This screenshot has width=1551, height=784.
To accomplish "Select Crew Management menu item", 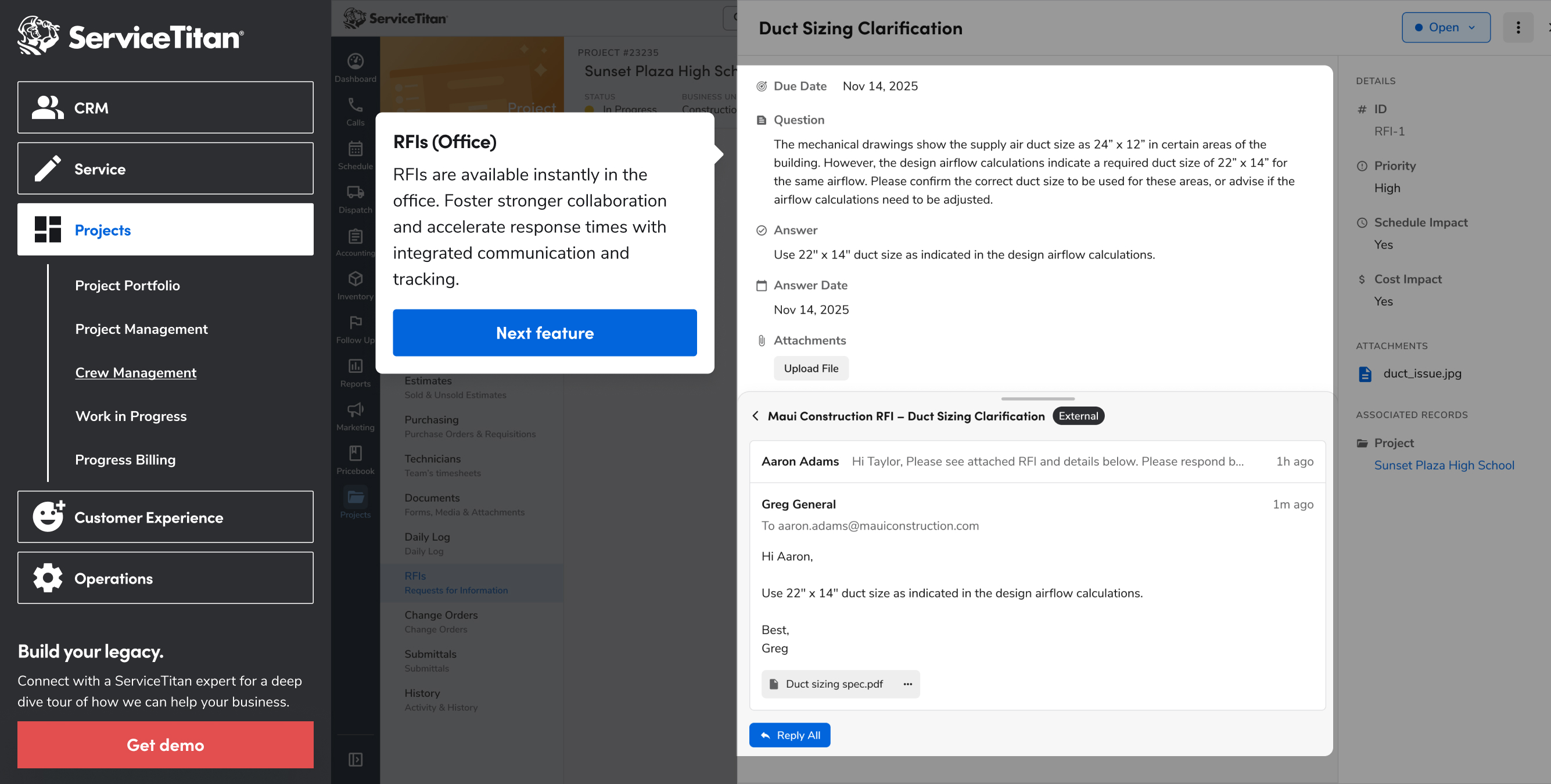I will 135,373.
